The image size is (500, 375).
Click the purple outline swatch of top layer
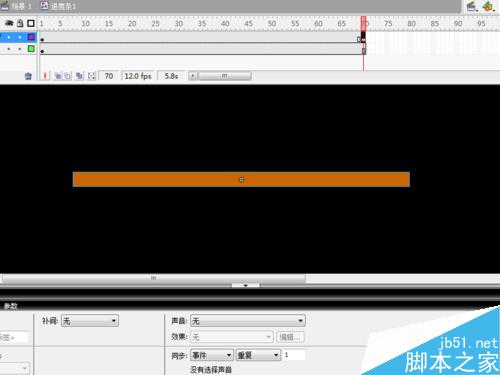point(31,37)
